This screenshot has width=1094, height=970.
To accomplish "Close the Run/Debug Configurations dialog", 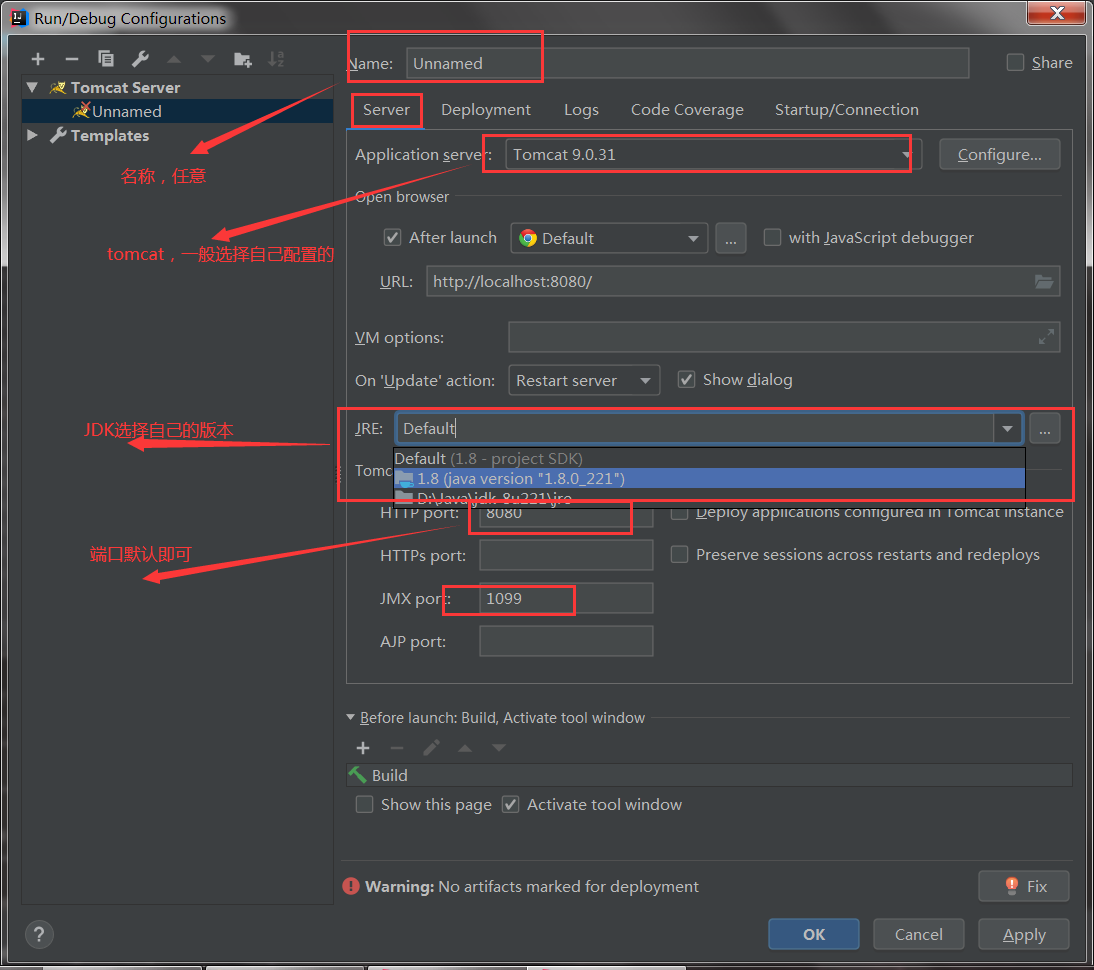I will (x=1057, y=13).
